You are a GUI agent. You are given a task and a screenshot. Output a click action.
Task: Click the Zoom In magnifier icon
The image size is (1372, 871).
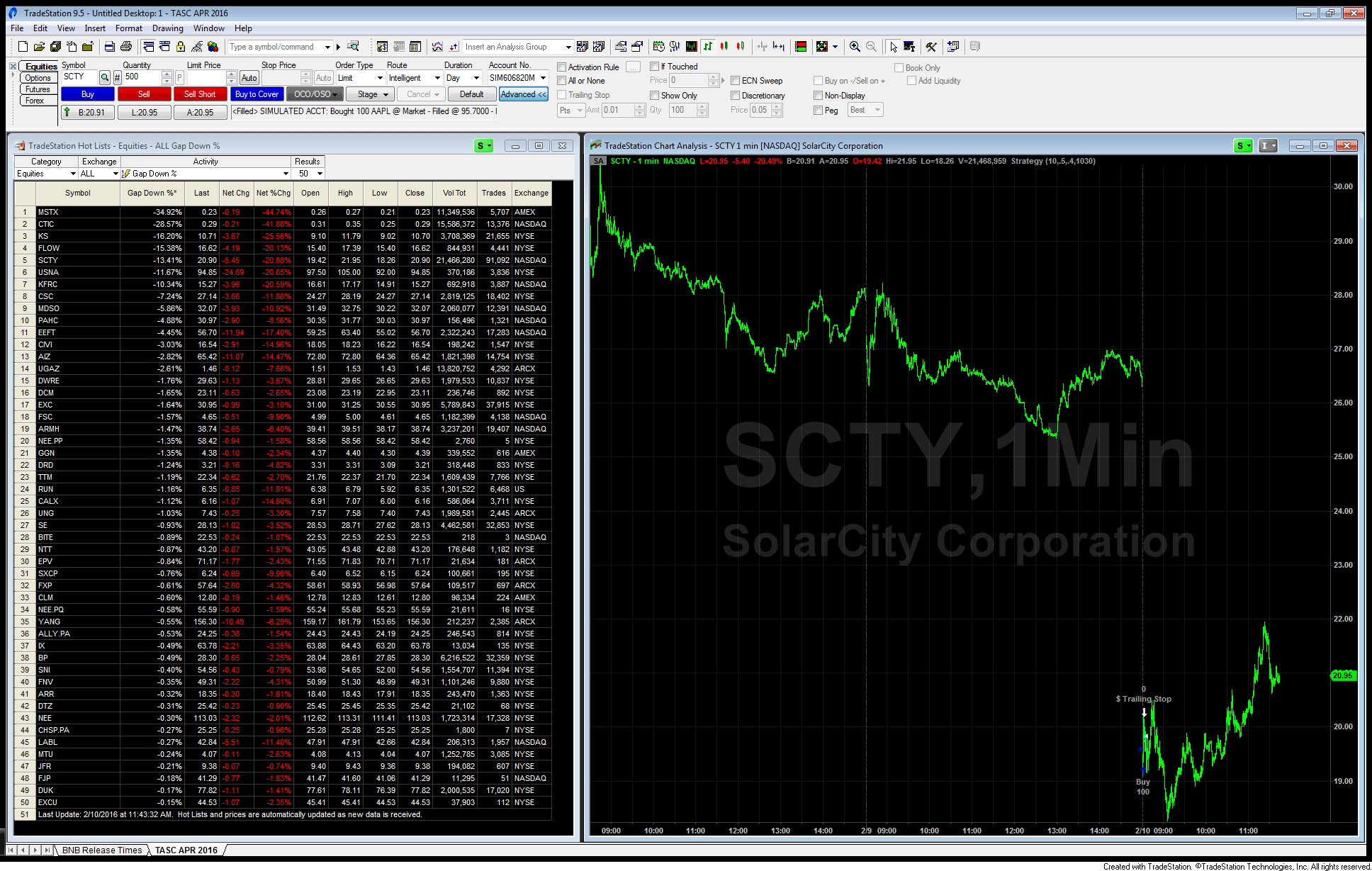coord(855,47)
